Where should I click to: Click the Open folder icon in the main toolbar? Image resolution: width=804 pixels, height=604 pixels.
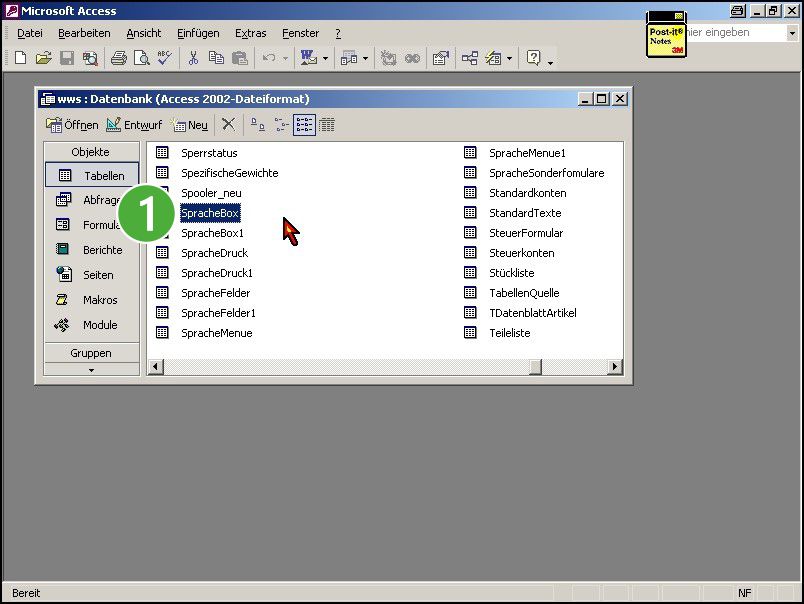point(44,58)
